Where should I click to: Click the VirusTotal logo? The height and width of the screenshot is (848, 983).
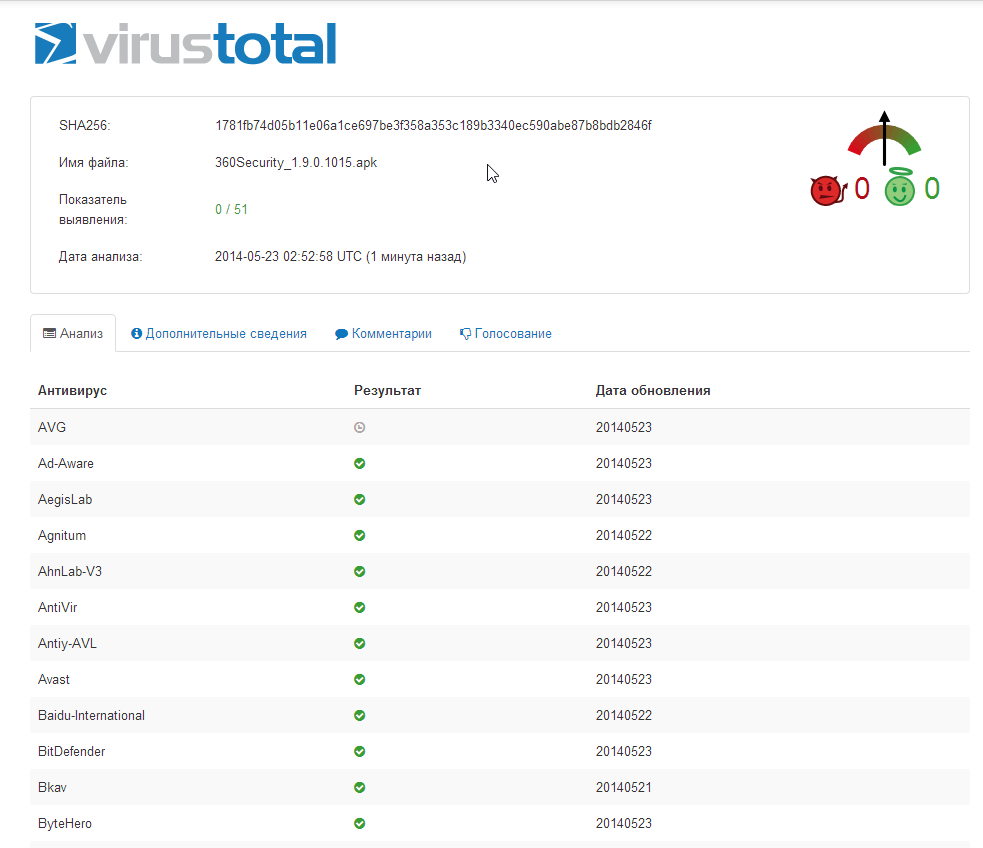(185, 44)
